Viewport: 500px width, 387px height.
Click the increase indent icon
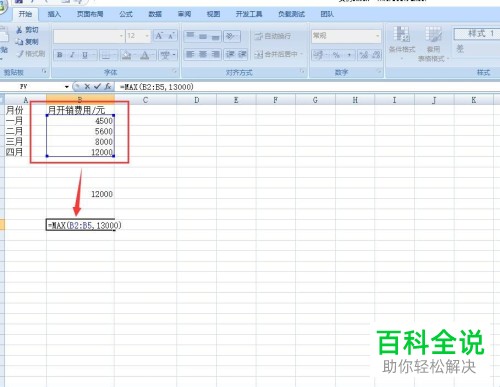(242, 54)
